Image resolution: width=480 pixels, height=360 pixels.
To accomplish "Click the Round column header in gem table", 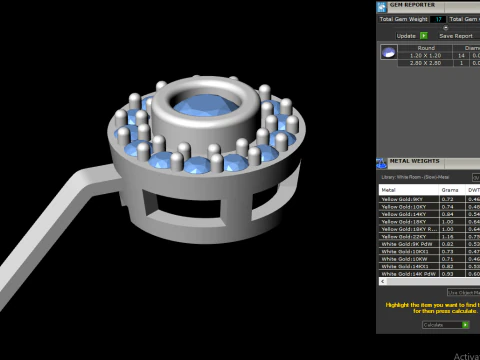I will pyautogui.click(x=425, y=48).
